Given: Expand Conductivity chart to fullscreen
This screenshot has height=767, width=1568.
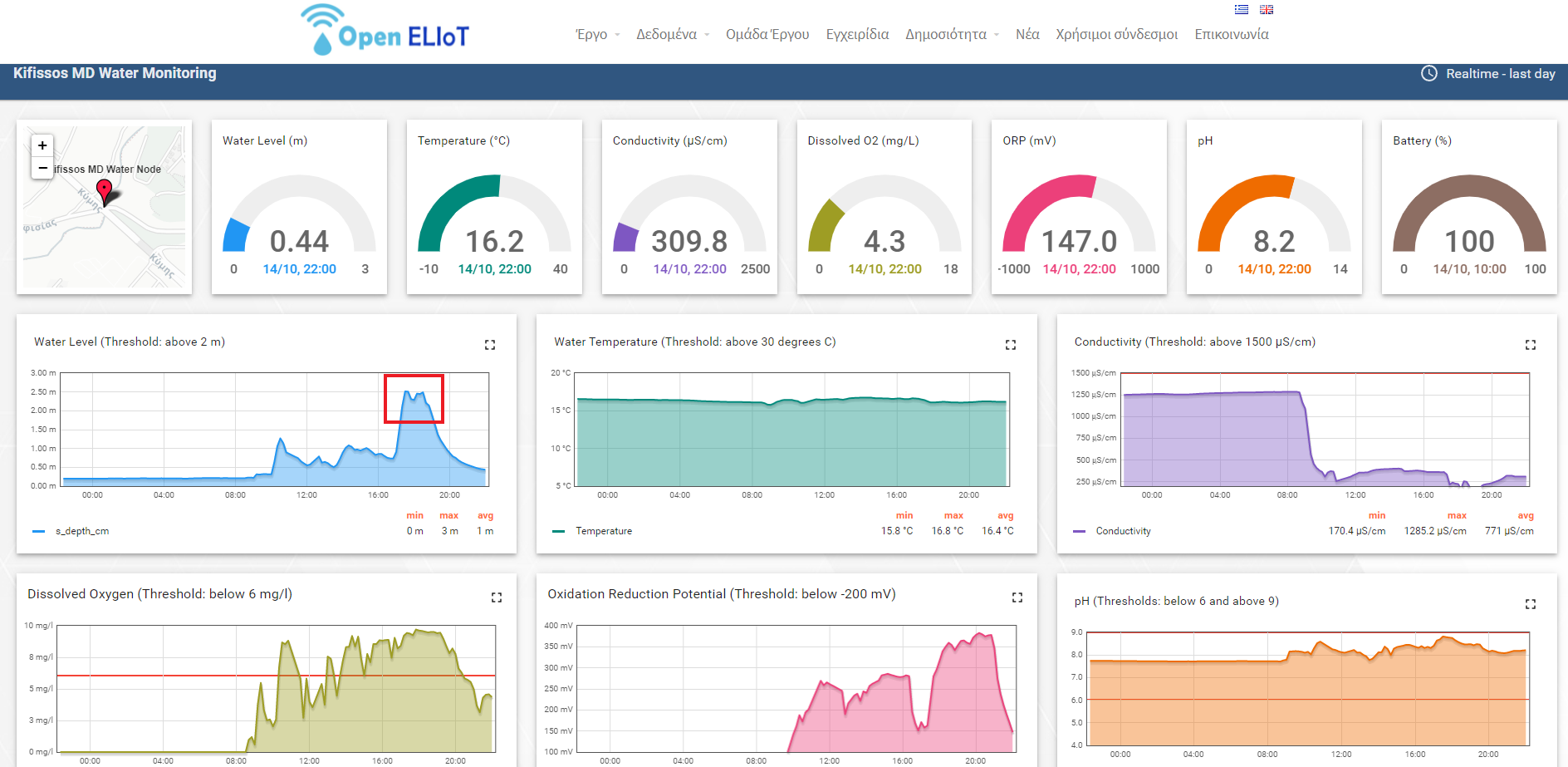Looking at the screenshot, I should click(1531, 345).
